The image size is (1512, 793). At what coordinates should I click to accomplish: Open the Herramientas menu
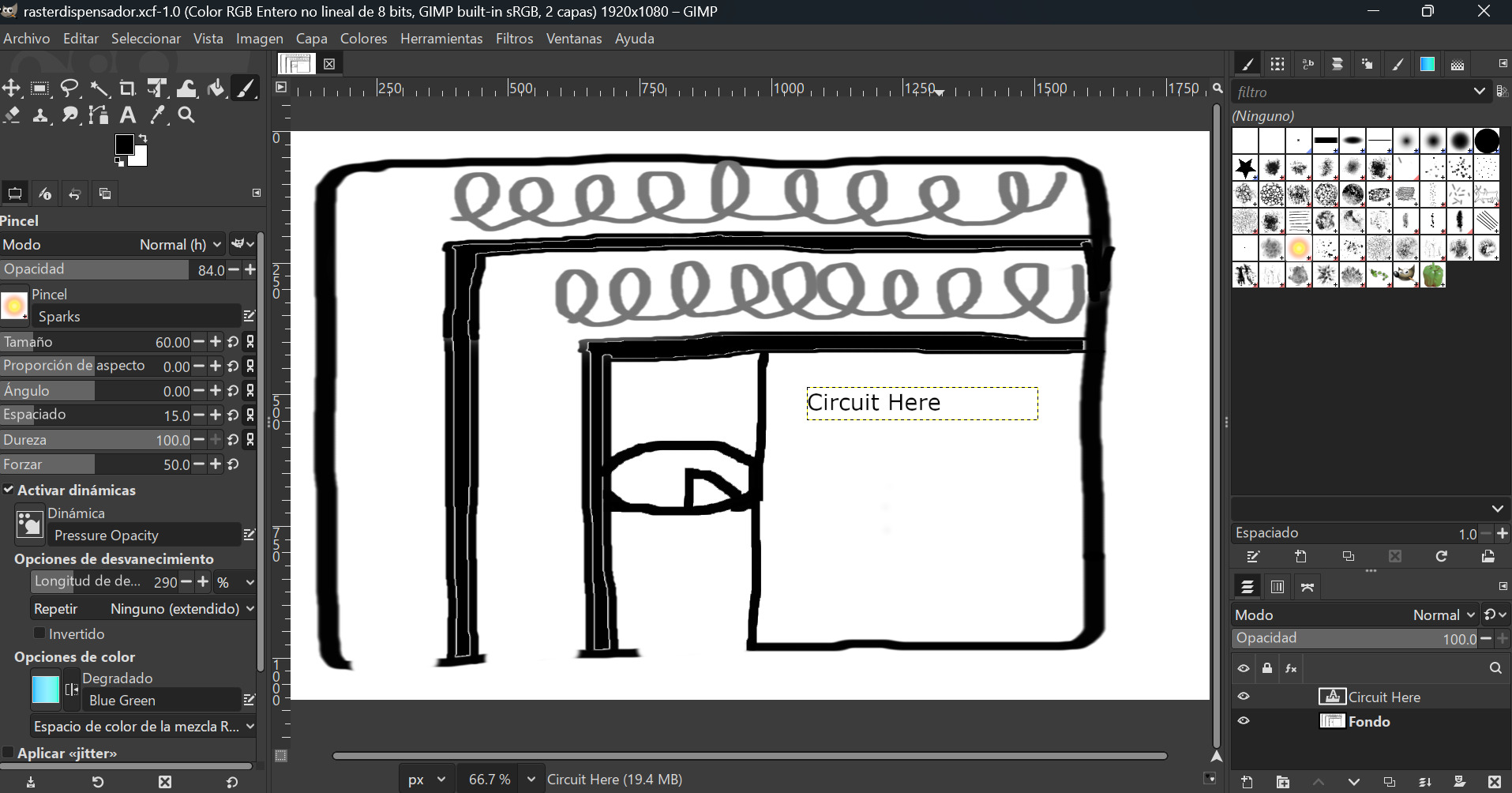(441, 38)
